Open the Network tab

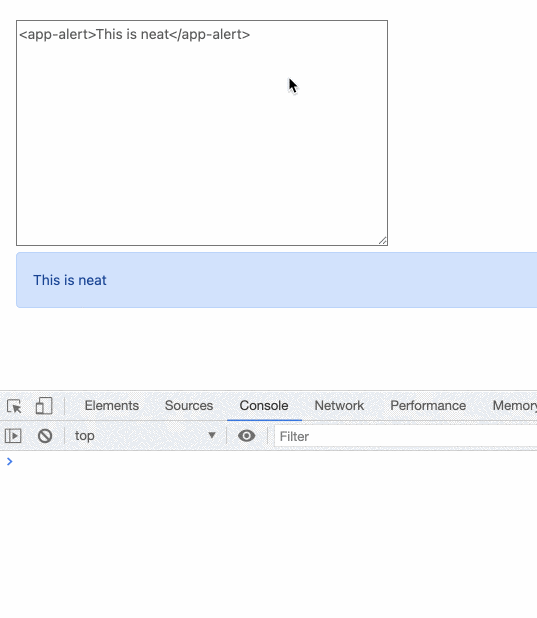point(339,406)
